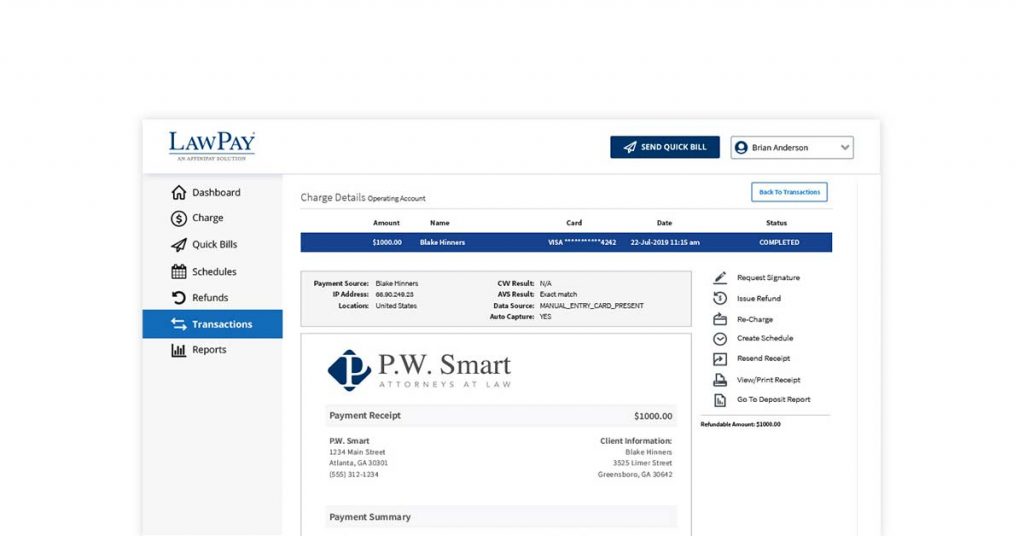Click the Exact match AVS result value
Viewport: 1024px width, 536px height.
point(558,294)
